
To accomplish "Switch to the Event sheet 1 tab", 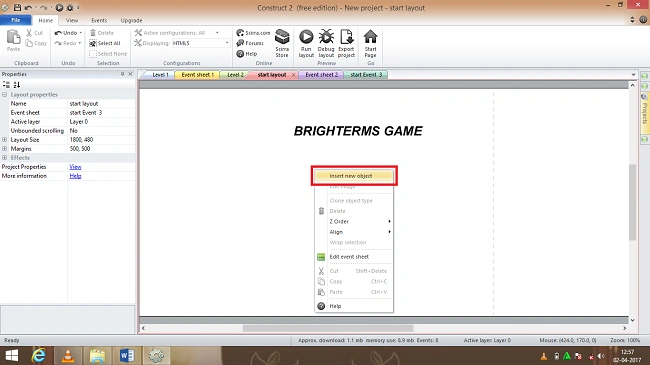I will pyautogui.click(x=197, y=75).
